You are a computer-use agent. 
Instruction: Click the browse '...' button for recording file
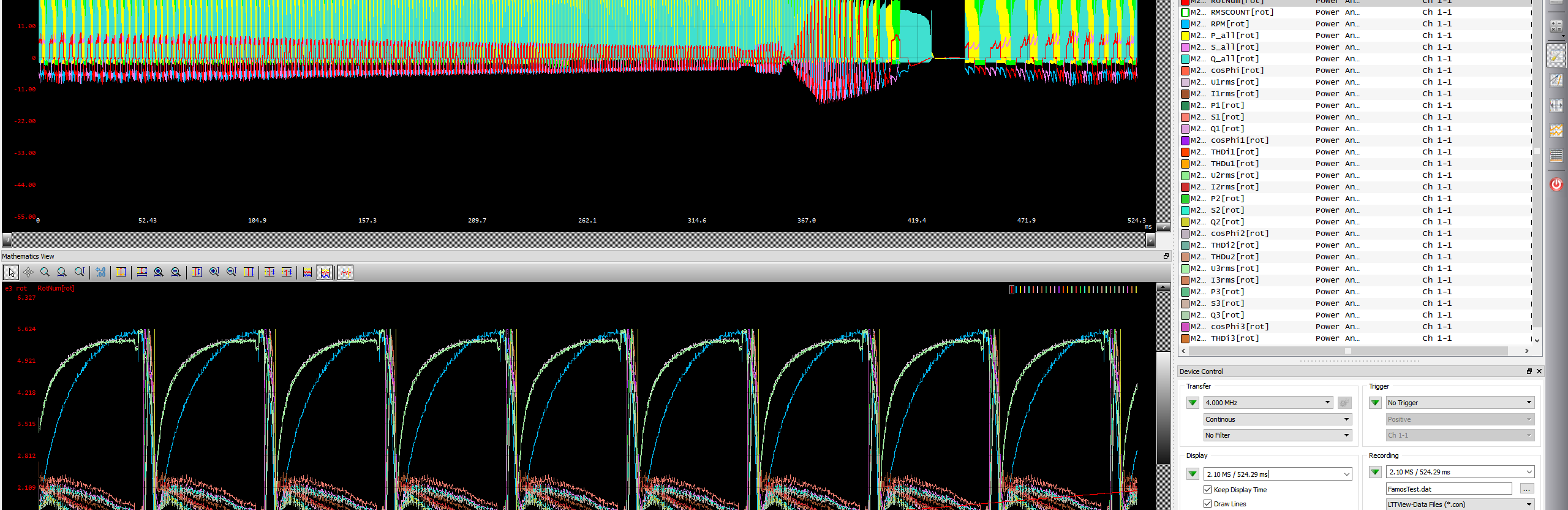click(1526, 489)
